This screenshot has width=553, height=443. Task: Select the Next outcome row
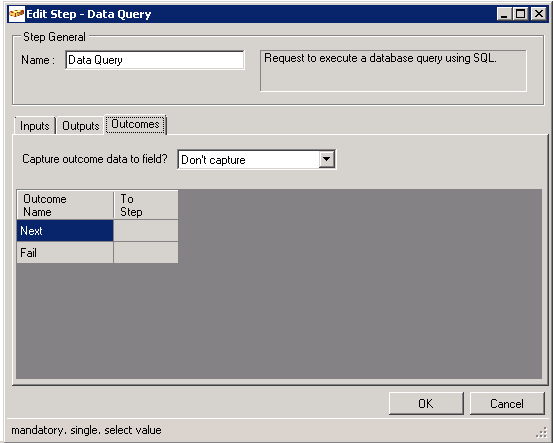point(65,231)
